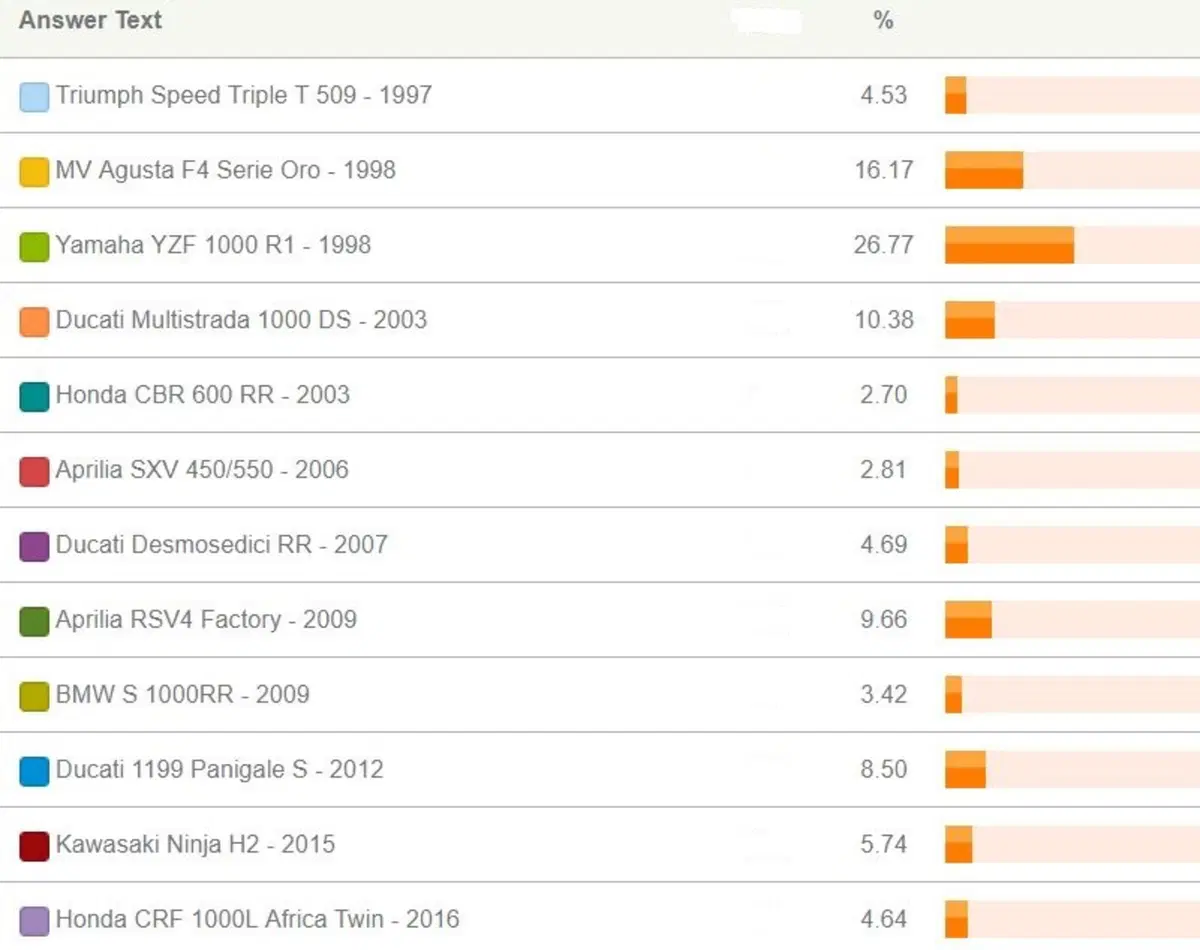Select 'Ducati 1199 Panigale S - 2012' text
The width and height of the screenshot is (1200, 950).
[220, 770]
